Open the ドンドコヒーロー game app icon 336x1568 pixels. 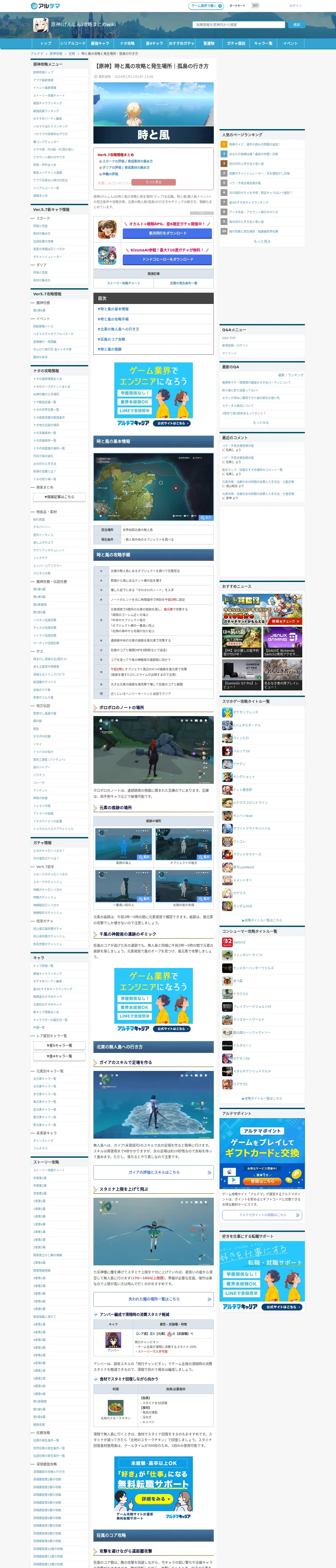pyautogui.click(x=107, y=255)
